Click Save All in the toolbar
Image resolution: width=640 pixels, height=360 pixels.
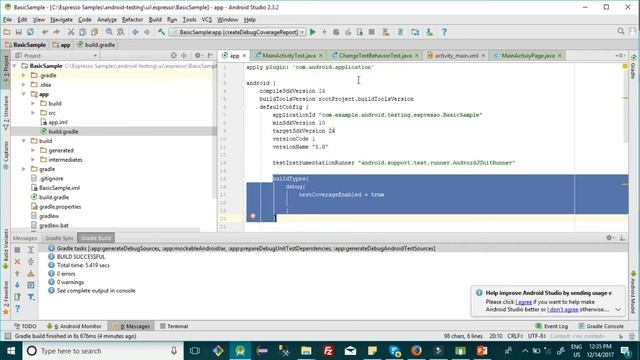click(18, 32)
